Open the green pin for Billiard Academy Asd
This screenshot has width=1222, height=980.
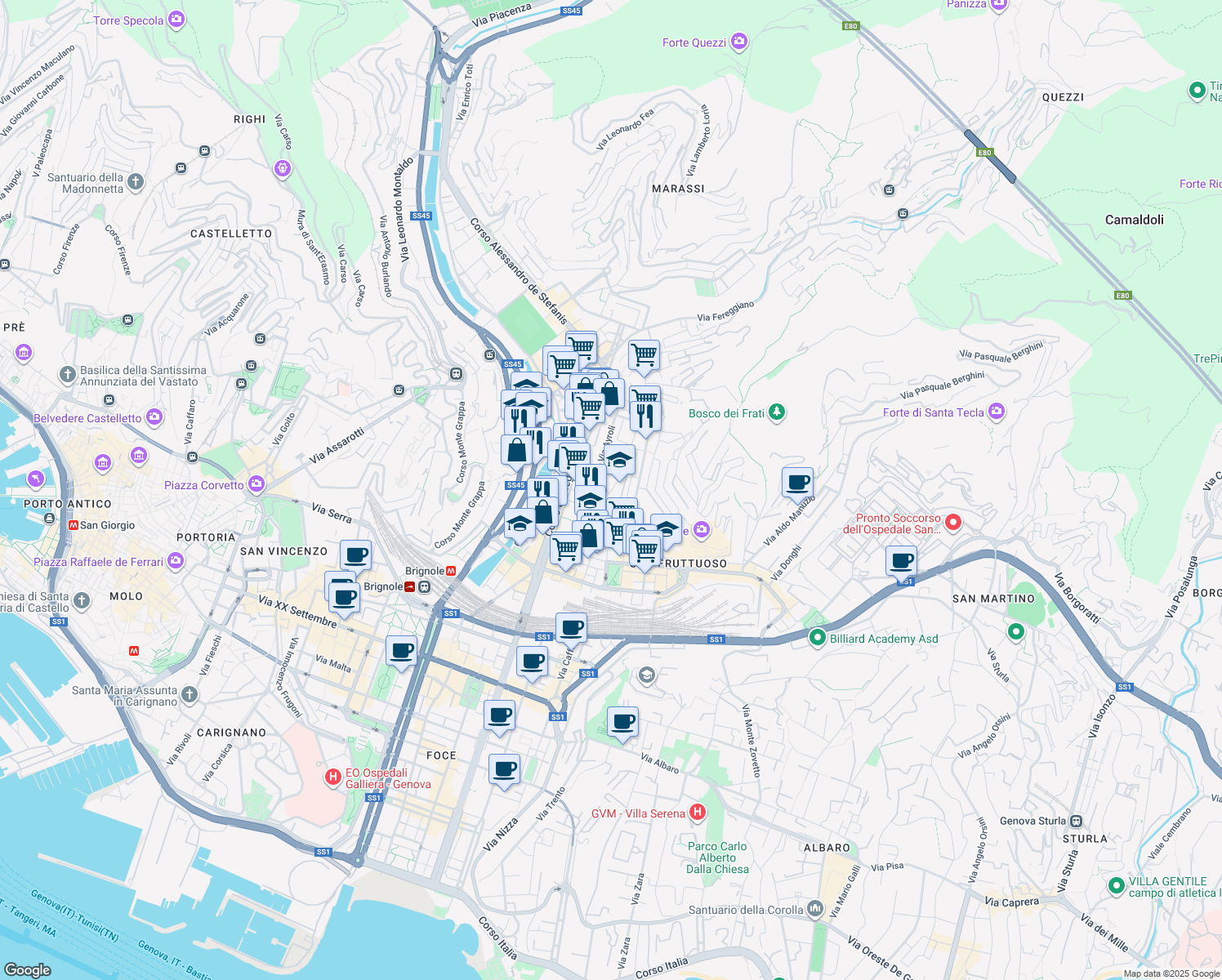click(817, 639)
